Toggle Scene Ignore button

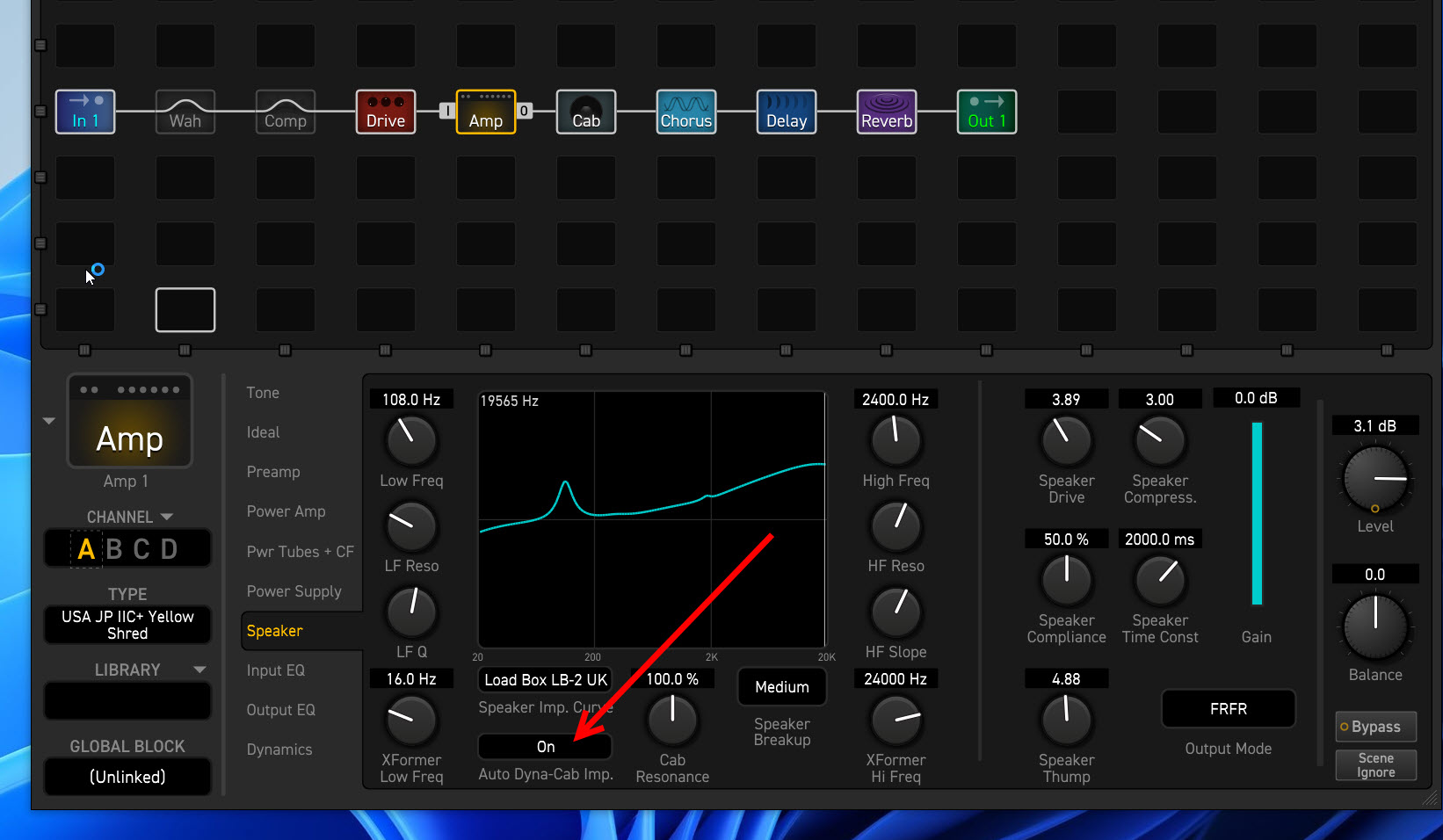click(x=1375, y=765)
